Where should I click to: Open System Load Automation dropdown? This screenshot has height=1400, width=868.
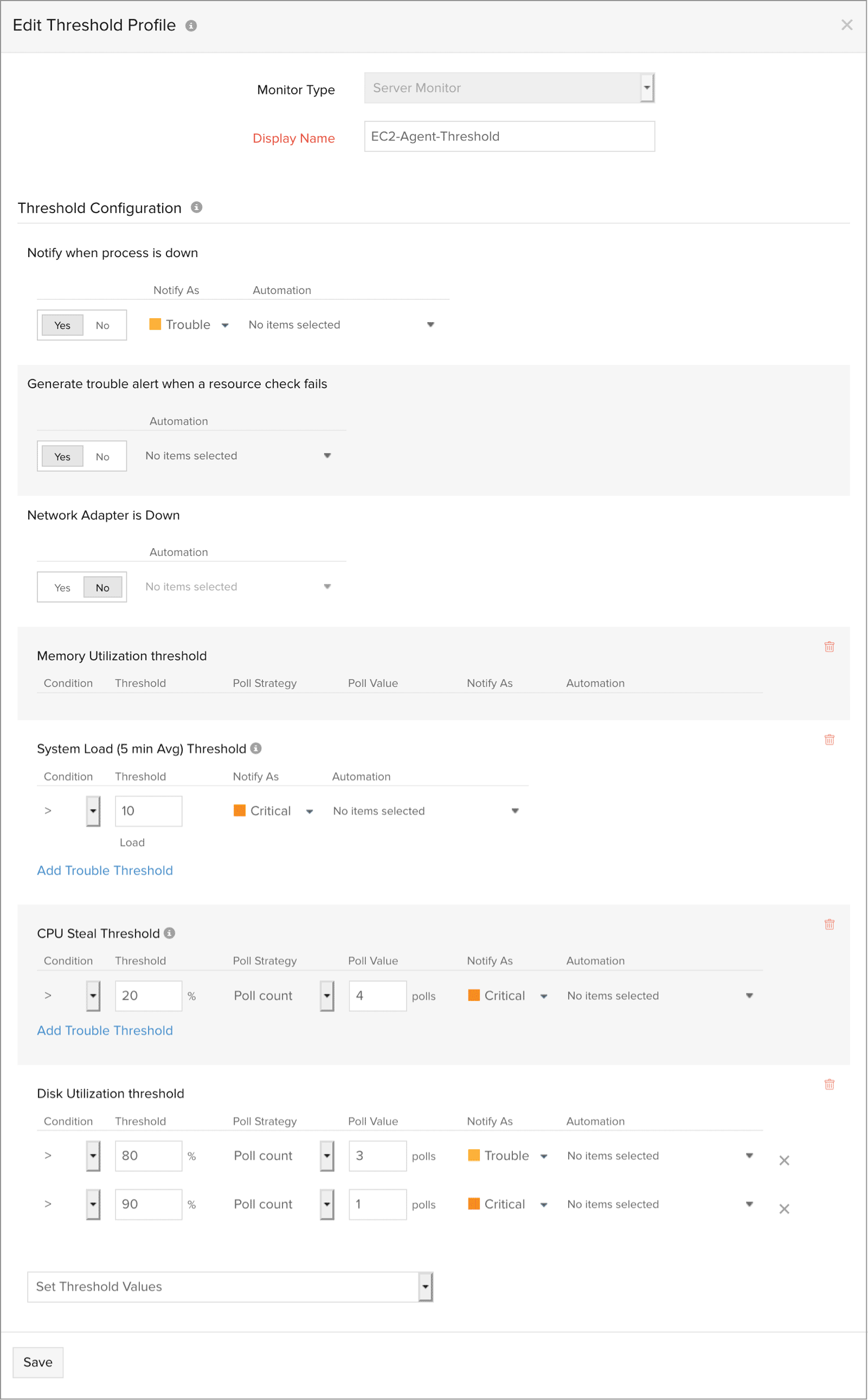515,811
